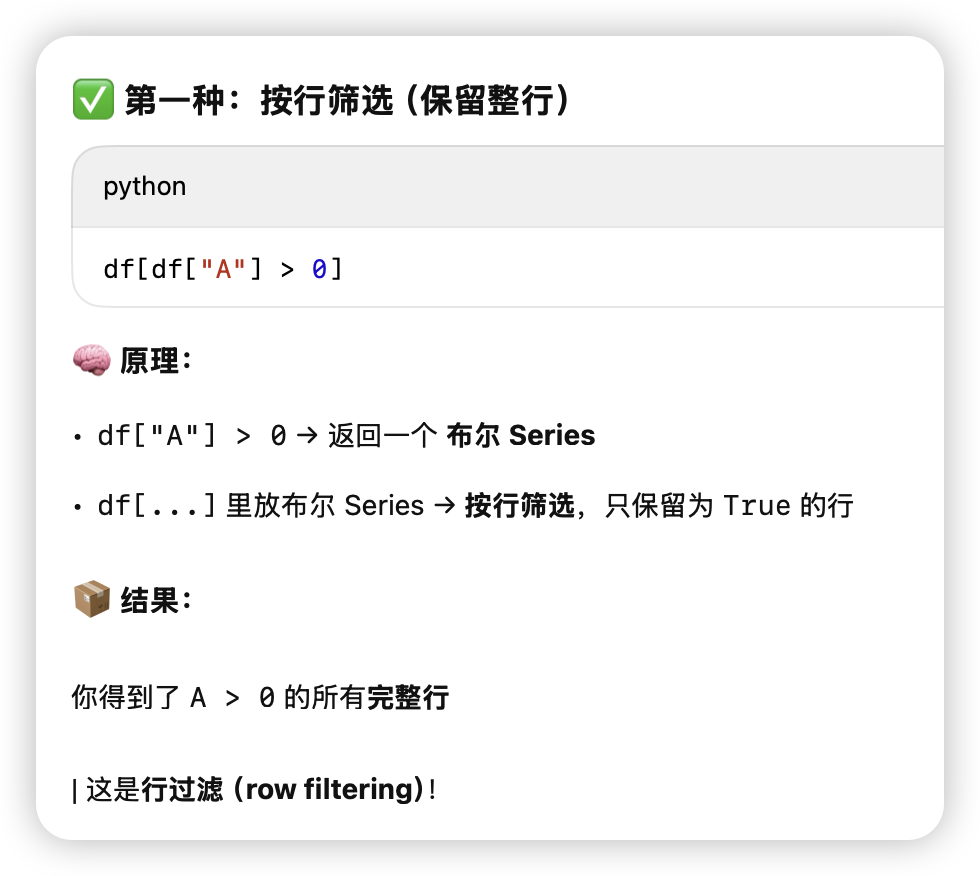Click the red "A" string in code

tap(223, 269)
